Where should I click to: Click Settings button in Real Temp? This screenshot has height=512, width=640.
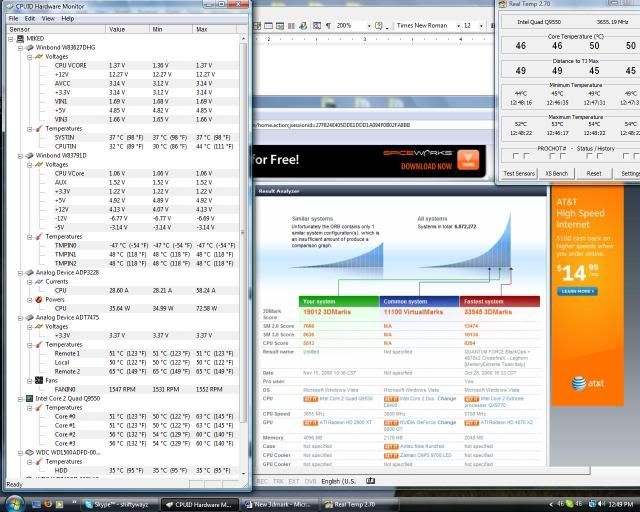629,174
